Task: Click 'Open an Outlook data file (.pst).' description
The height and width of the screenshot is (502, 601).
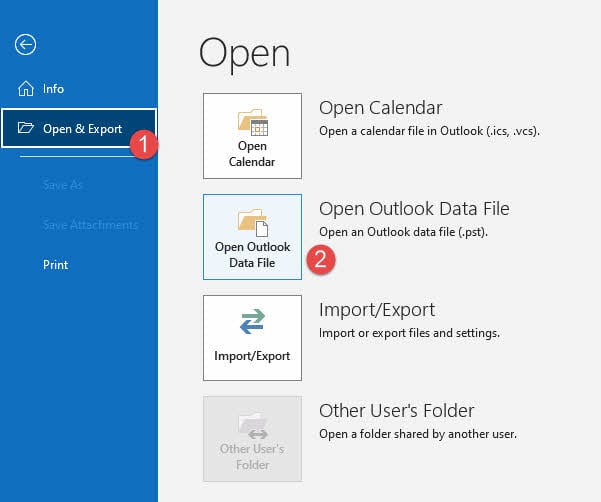Action: click(x=403, y=232)
